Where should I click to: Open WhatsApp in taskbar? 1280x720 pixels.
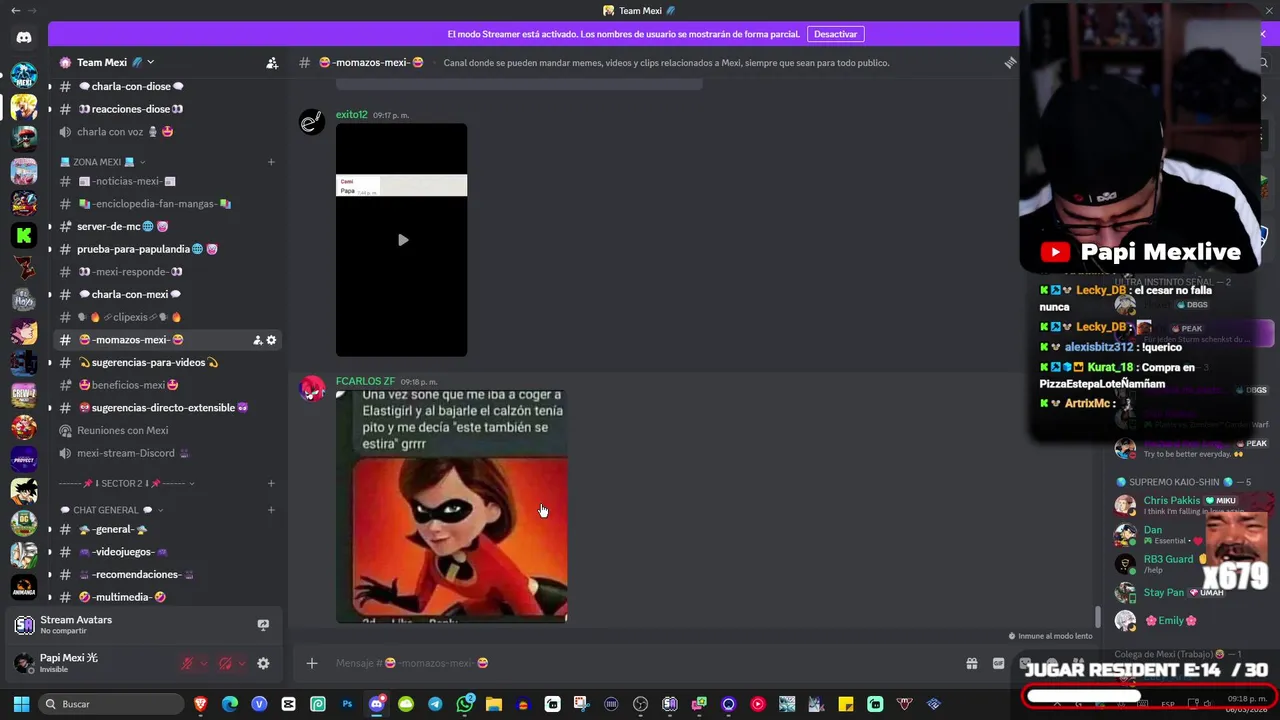[465, 704]
